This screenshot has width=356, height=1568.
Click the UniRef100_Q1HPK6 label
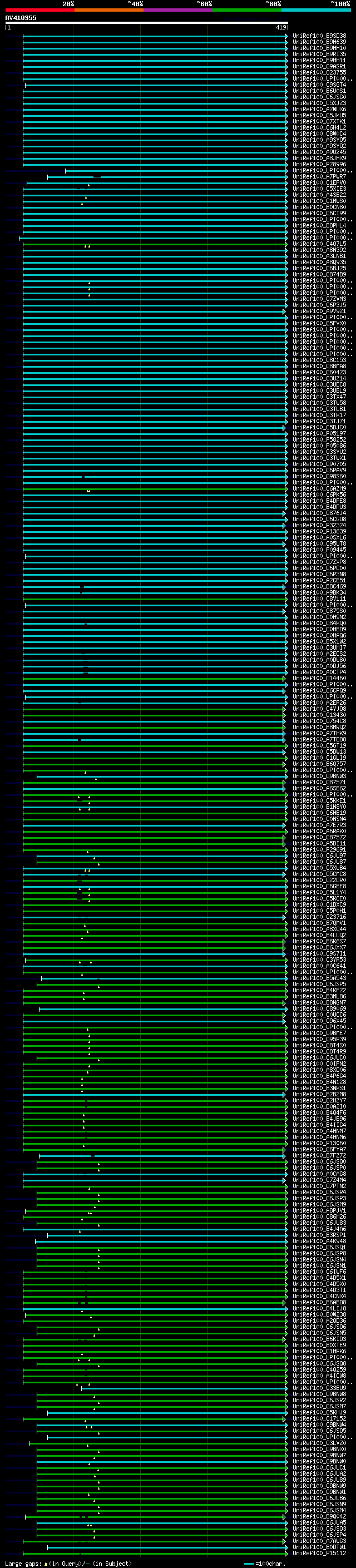pyautogui.click(x=319, y=1351)
